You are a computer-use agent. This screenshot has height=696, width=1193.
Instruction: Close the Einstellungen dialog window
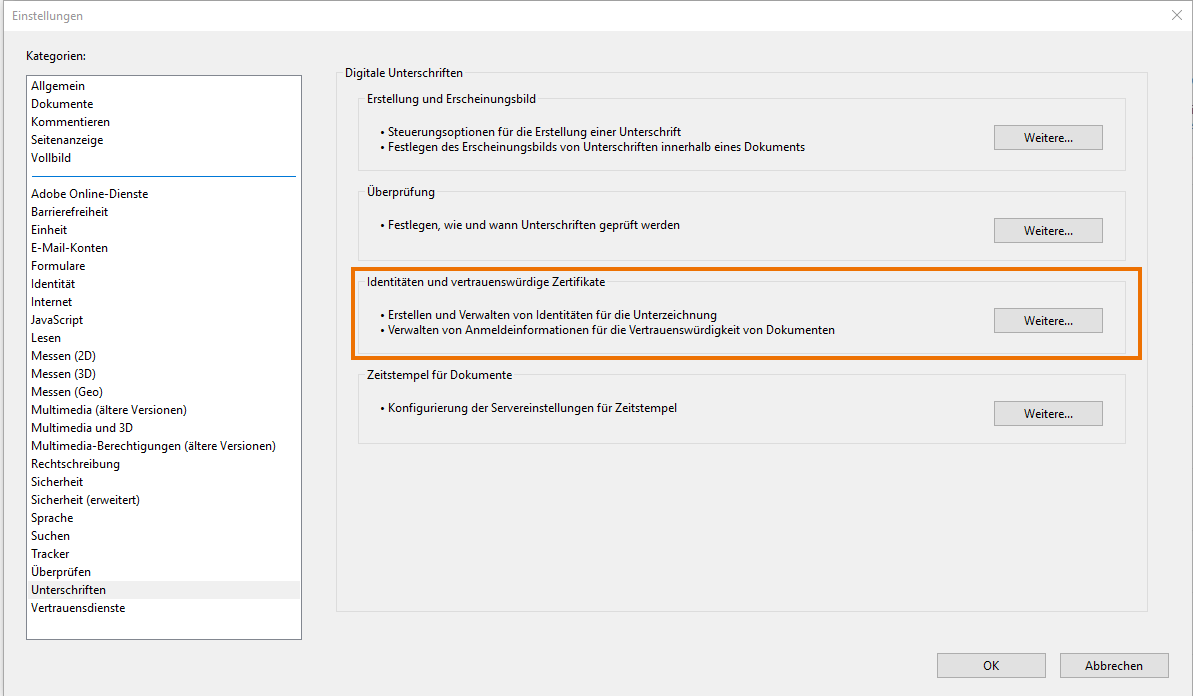tap(1175, 15)
